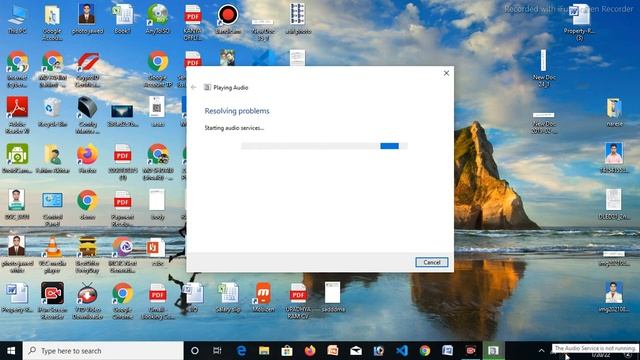Screen dimensions: 640x360
Task: Select the Google Account folder on the desktop
Action: (x=52, y=22)
